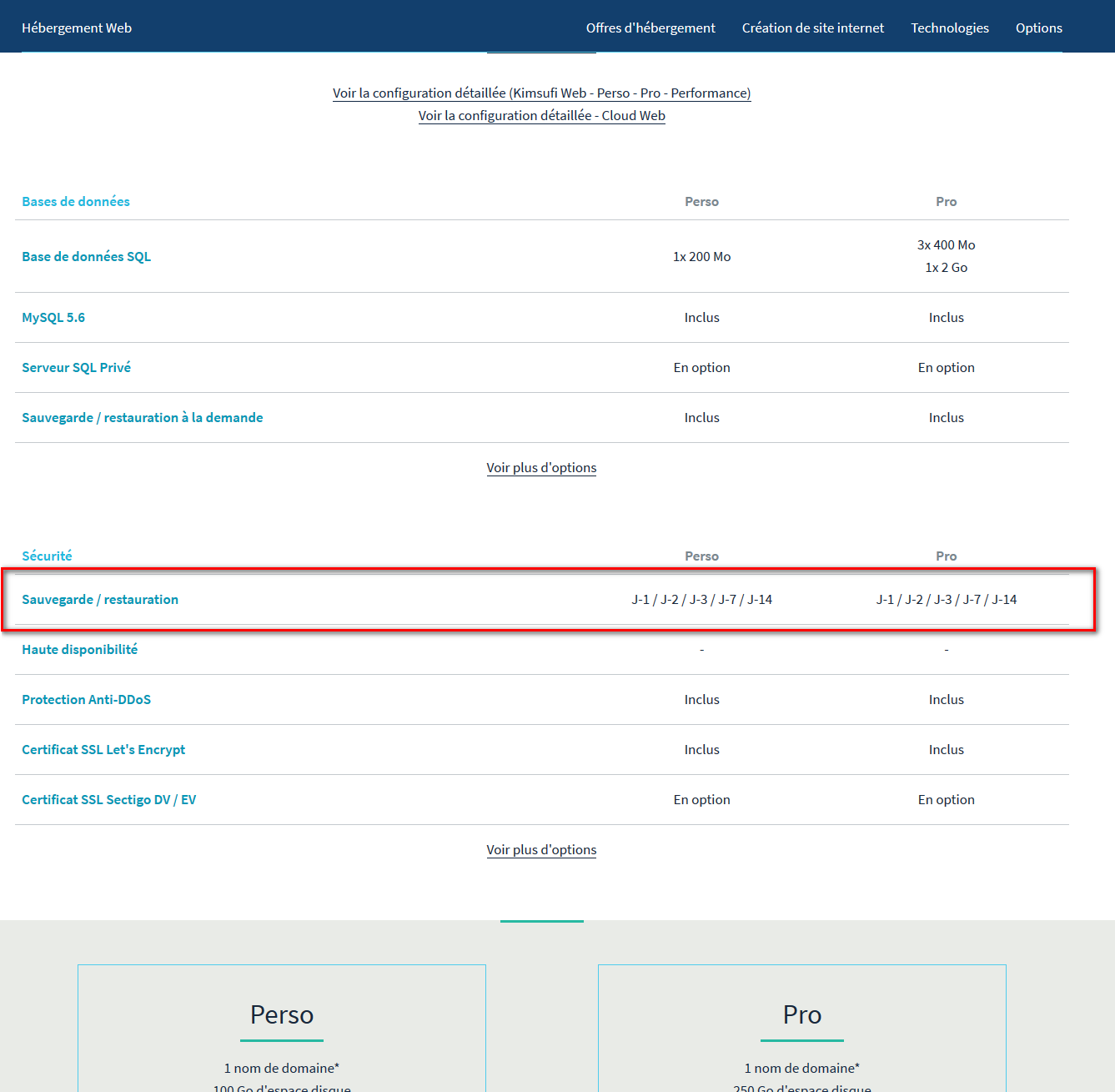The image size is (1115, 1092).
Task: Click Inclus in Let's Encrypt Pro cell
Action: pyautogui.click(x=947, y=749)
